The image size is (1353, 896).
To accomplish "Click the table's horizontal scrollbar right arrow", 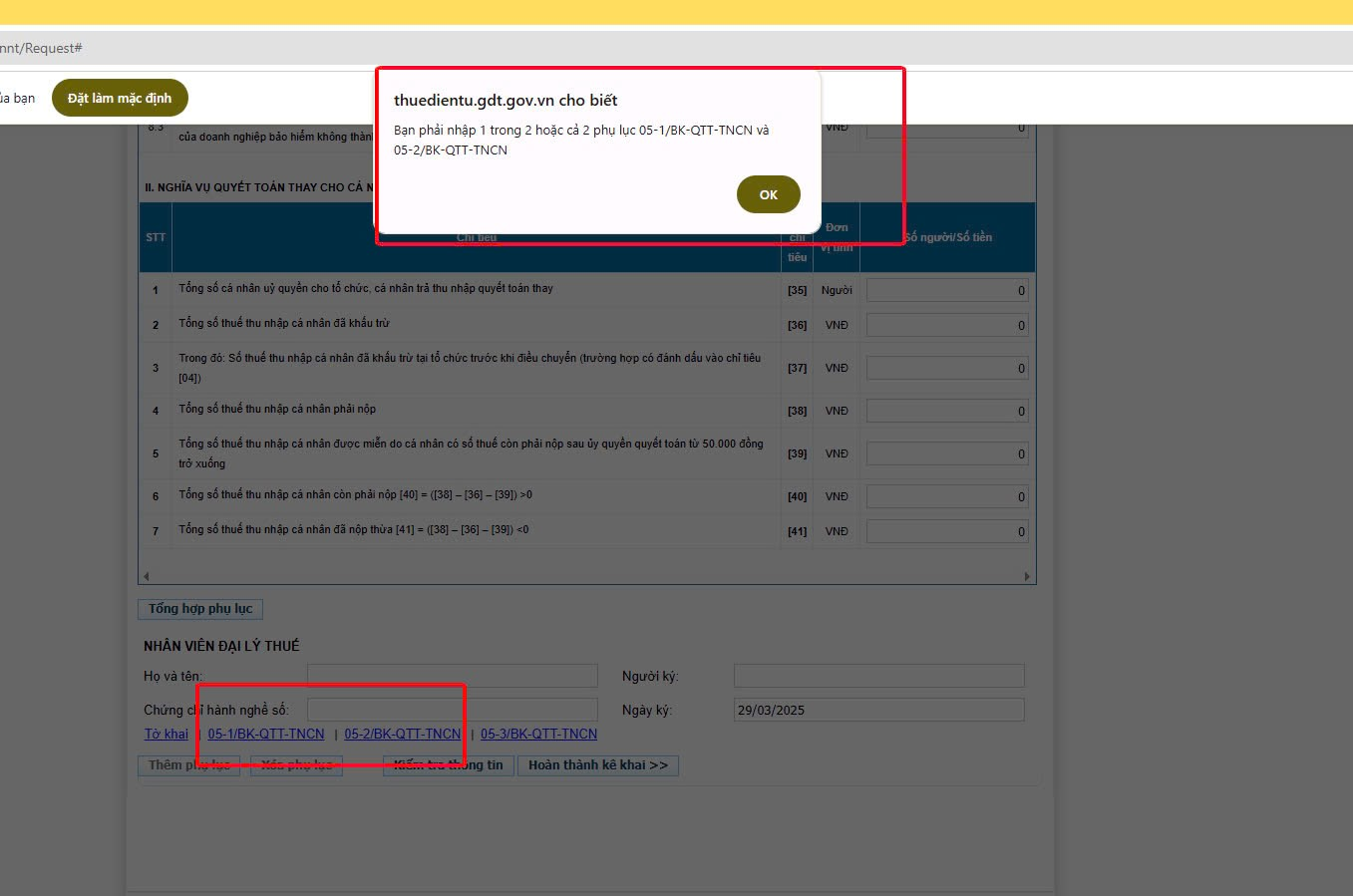I will coord(1027,577).
